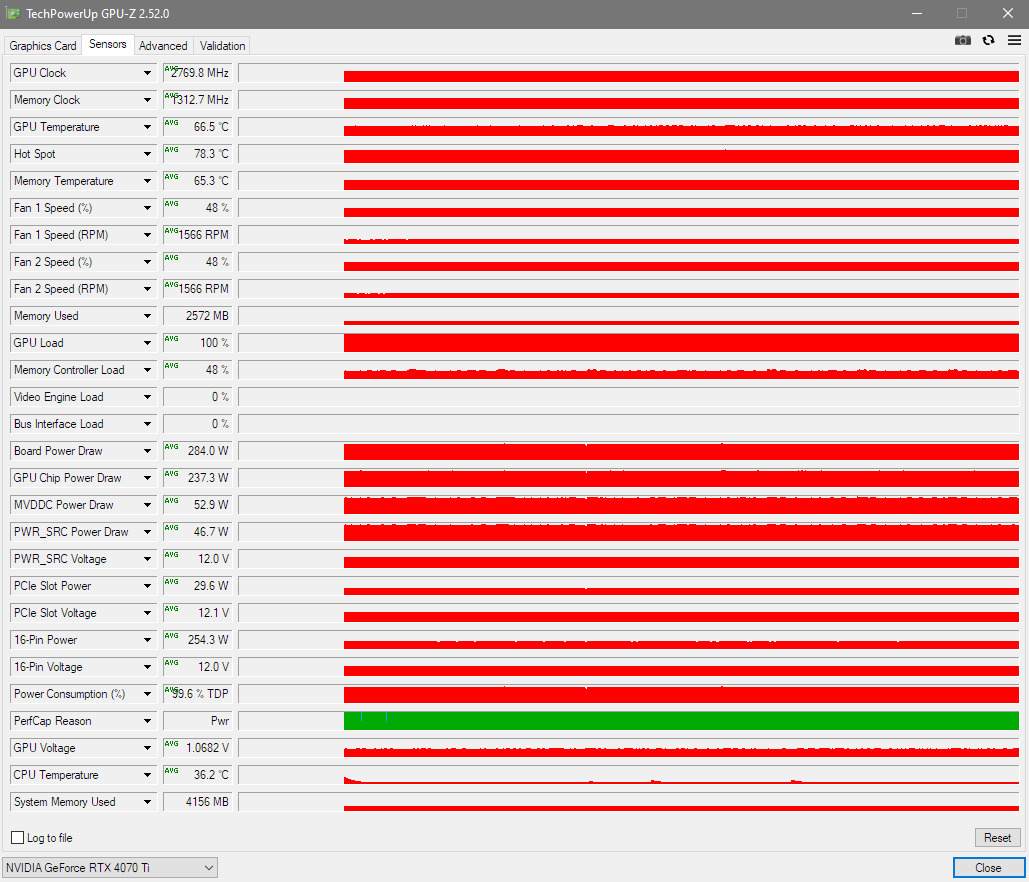Click the AVG indicator on Board Power Draw
The image size is (1029, 882).
(x=171, y=447)
